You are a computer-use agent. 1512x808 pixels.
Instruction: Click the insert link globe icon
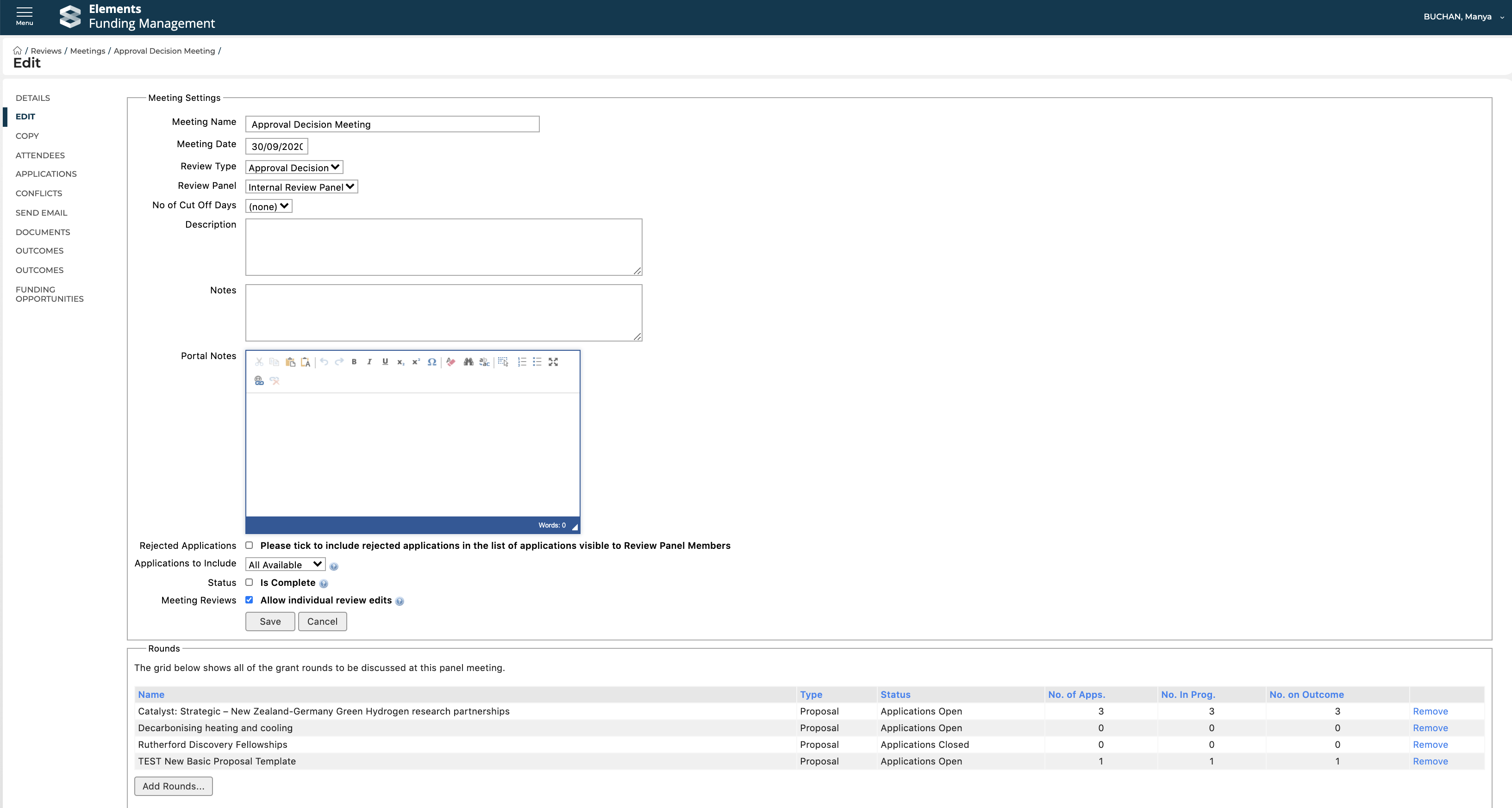[259, 381]
